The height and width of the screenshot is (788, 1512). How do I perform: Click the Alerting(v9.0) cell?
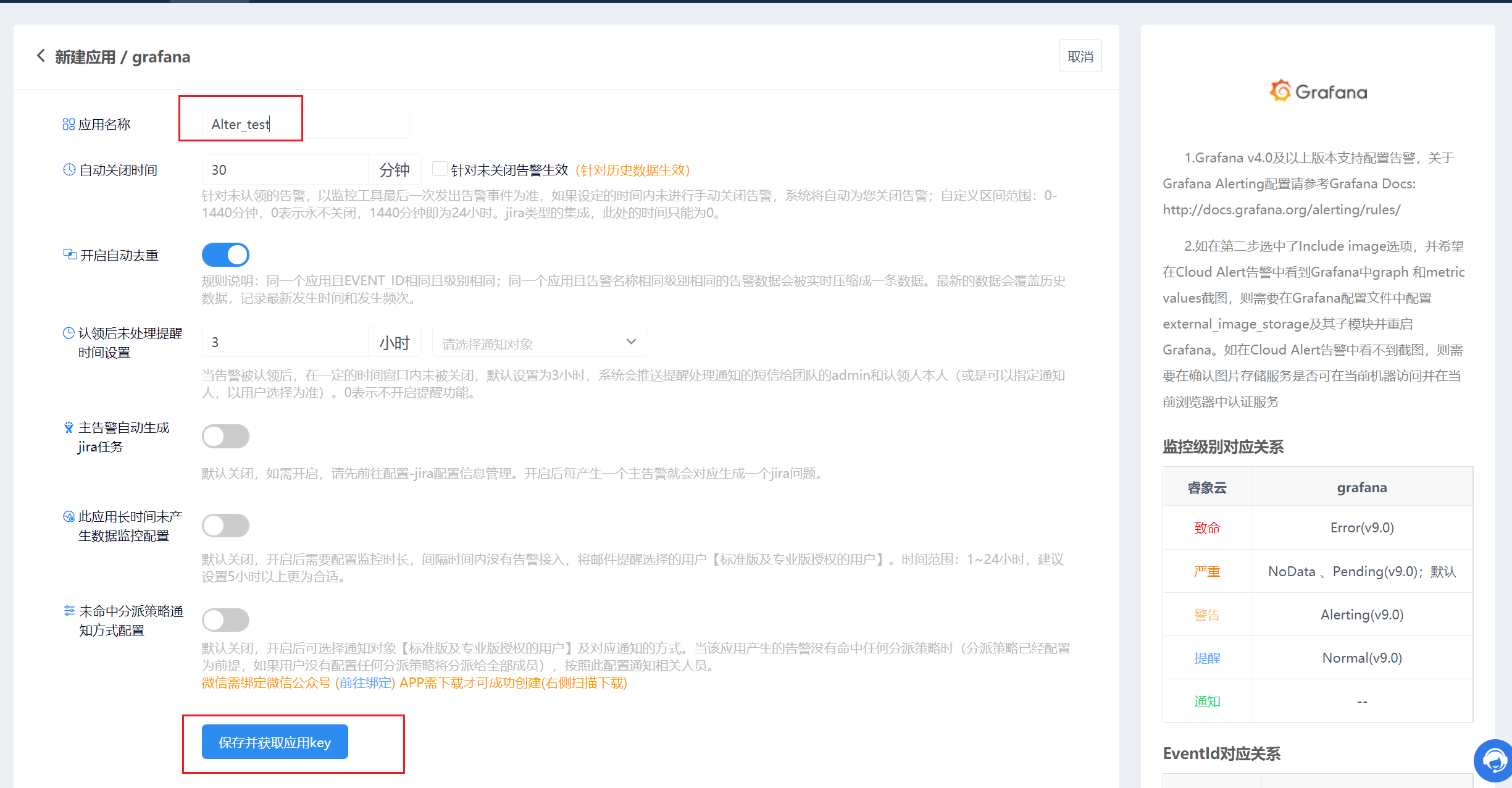(x=1362, y=614)
